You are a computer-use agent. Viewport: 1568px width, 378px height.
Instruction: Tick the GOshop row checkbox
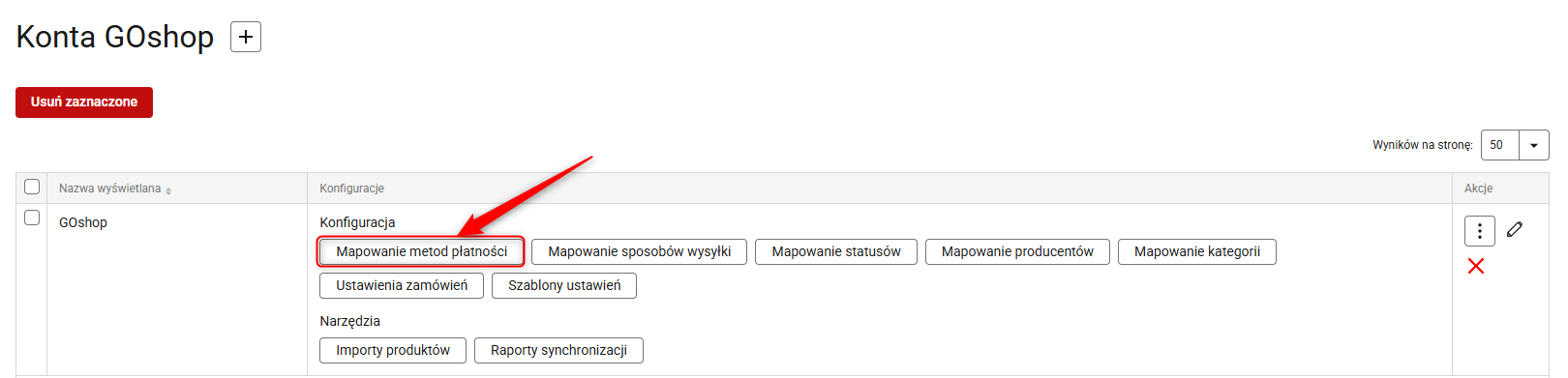pyautogui.click(x=32, y=218)
